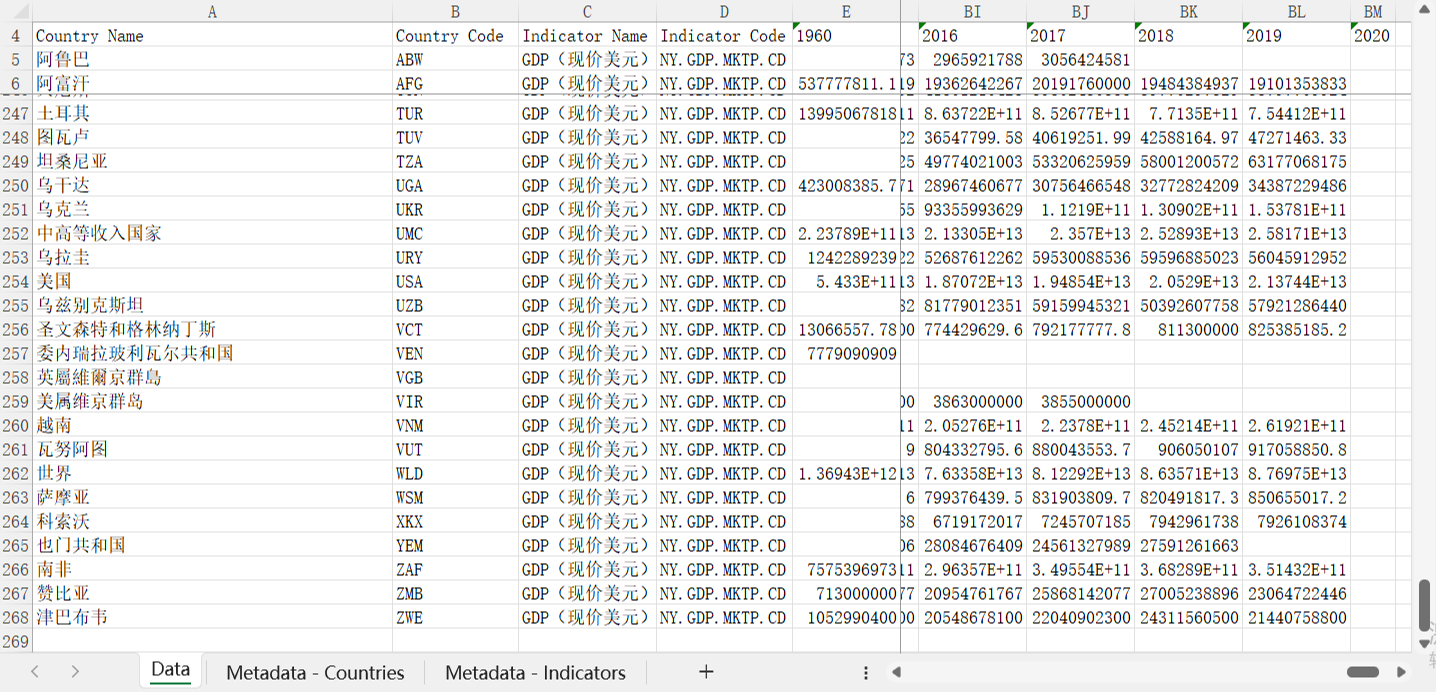The height and width of the screenshot is (693, 1436).
Task: Select the "Country Name" header cell
Action: pos(212,36)
